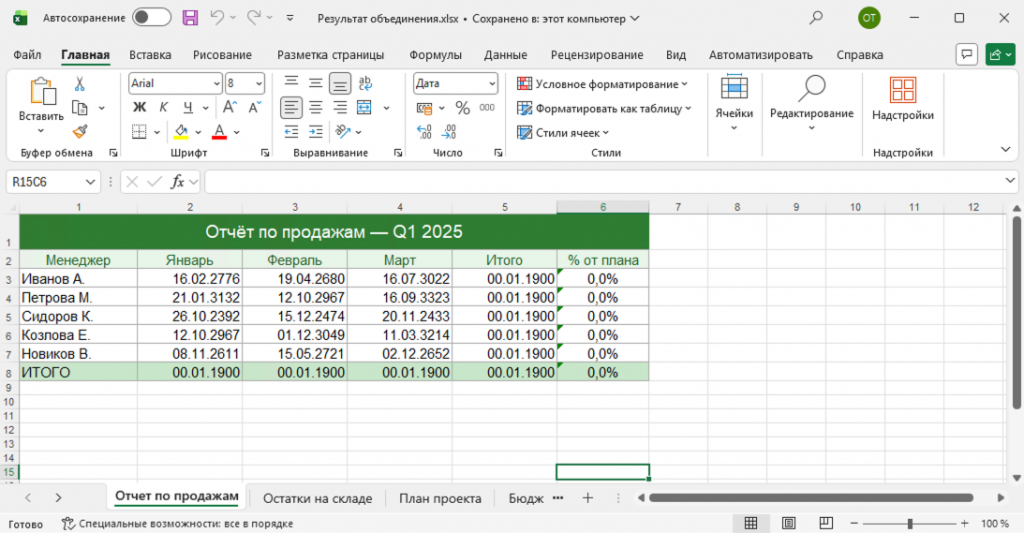Redo the last action
The height and width of the screenshot is (533, 1024).
pyautogui.click(x=254, y=18)
